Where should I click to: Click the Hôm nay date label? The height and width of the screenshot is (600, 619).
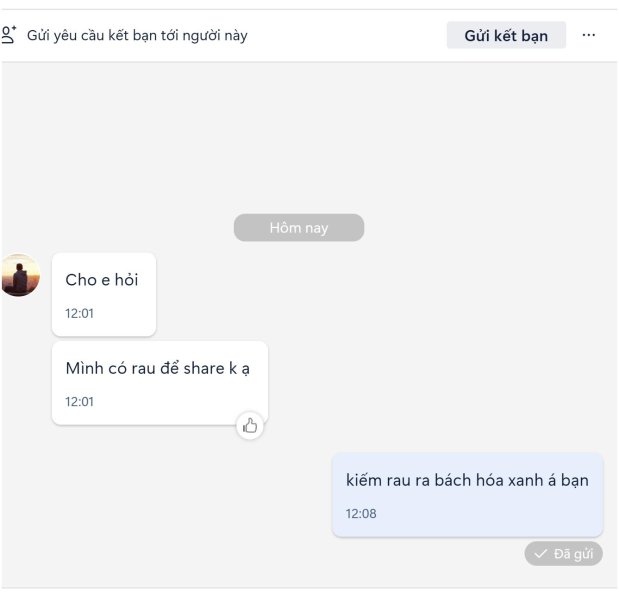tap(299, 228)
